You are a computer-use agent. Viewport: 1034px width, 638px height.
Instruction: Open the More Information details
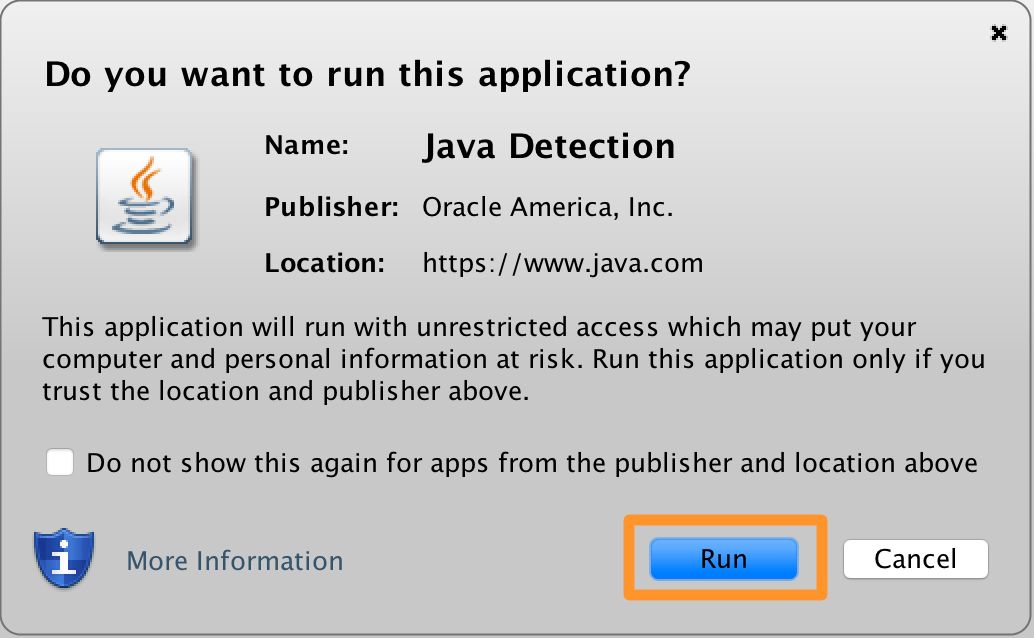234,562
